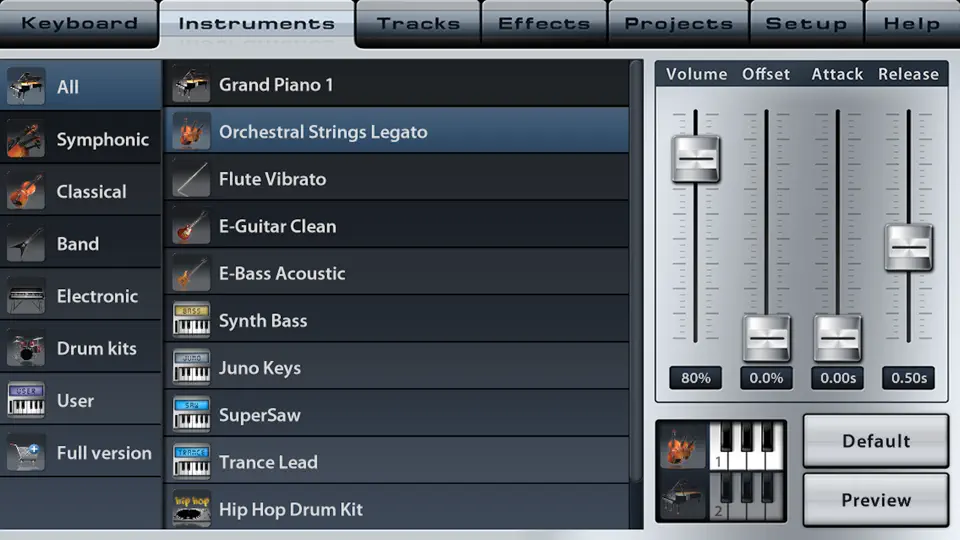Choose the "Classical" category label
Image resolution: width=960 pixels, height=540 pixels.
point(91,192)
